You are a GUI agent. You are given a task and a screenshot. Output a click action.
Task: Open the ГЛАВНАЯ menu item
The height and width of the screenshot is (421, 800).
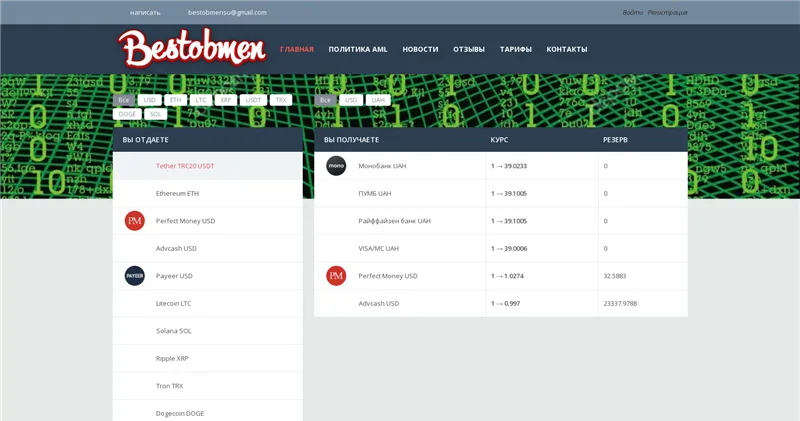297,49
